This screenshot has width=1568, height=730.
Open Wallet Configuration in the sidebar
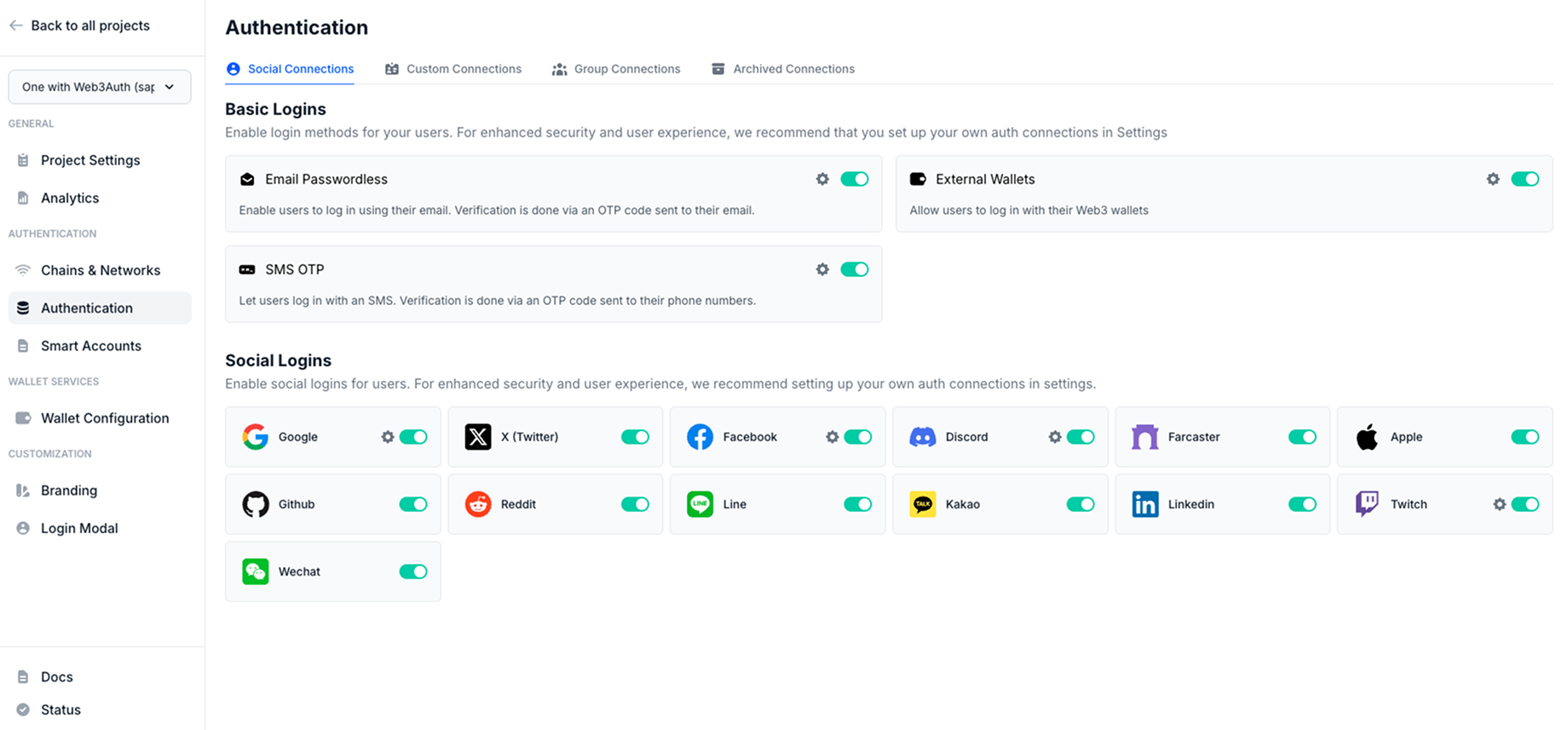click(x=104, y=418)
